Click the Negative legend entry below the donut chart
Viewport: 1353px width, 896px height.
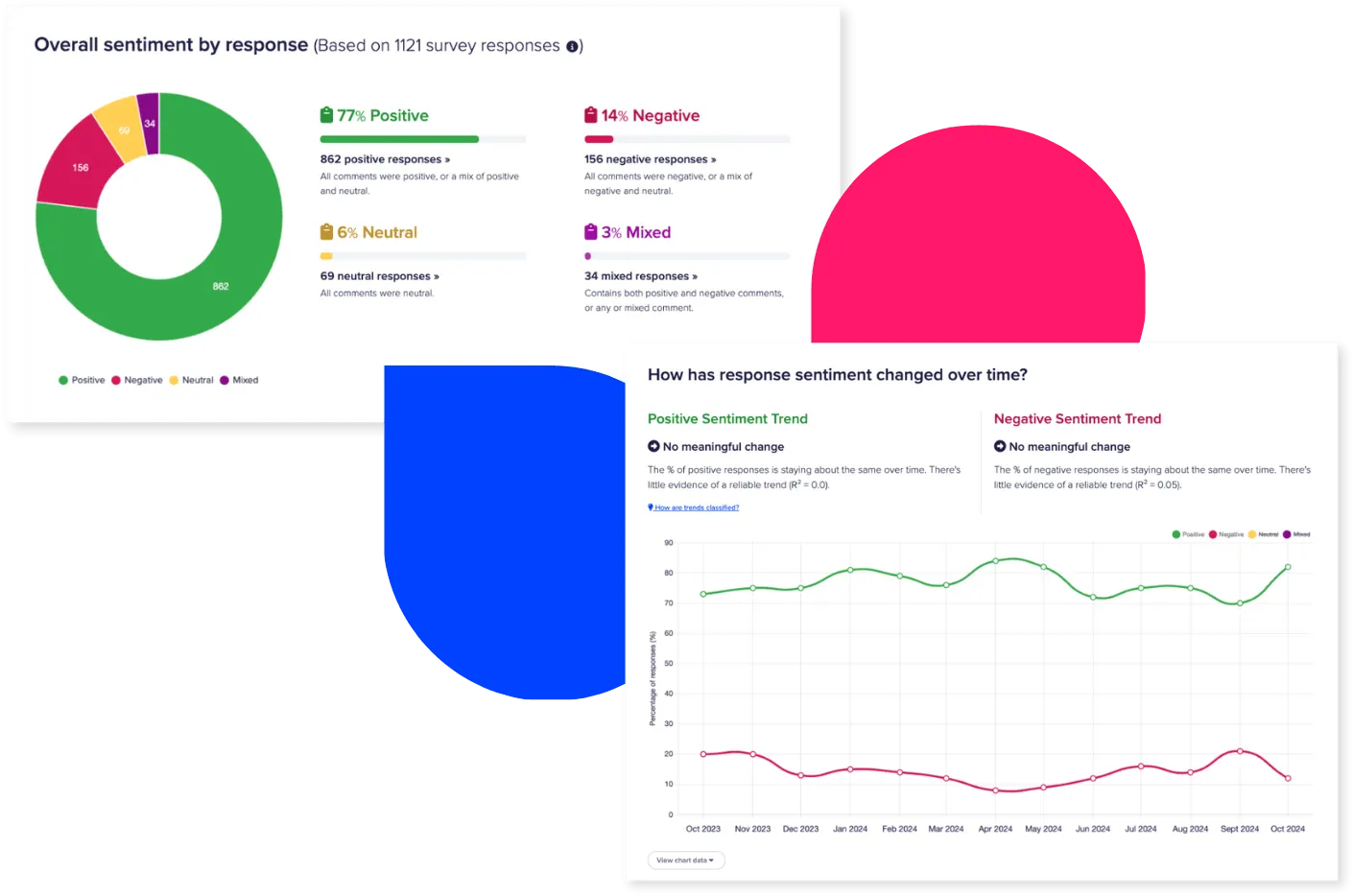[141, 380]
